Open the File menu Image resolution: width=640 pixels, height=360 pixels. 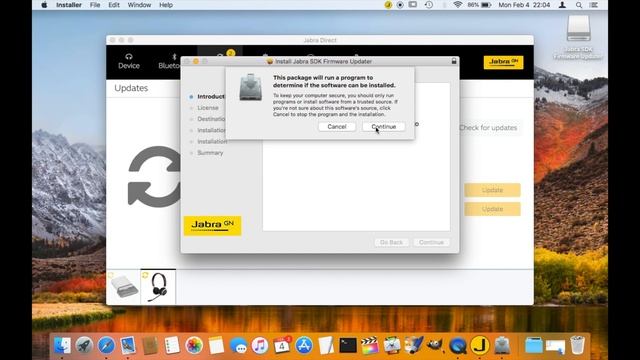coord(95,5)
